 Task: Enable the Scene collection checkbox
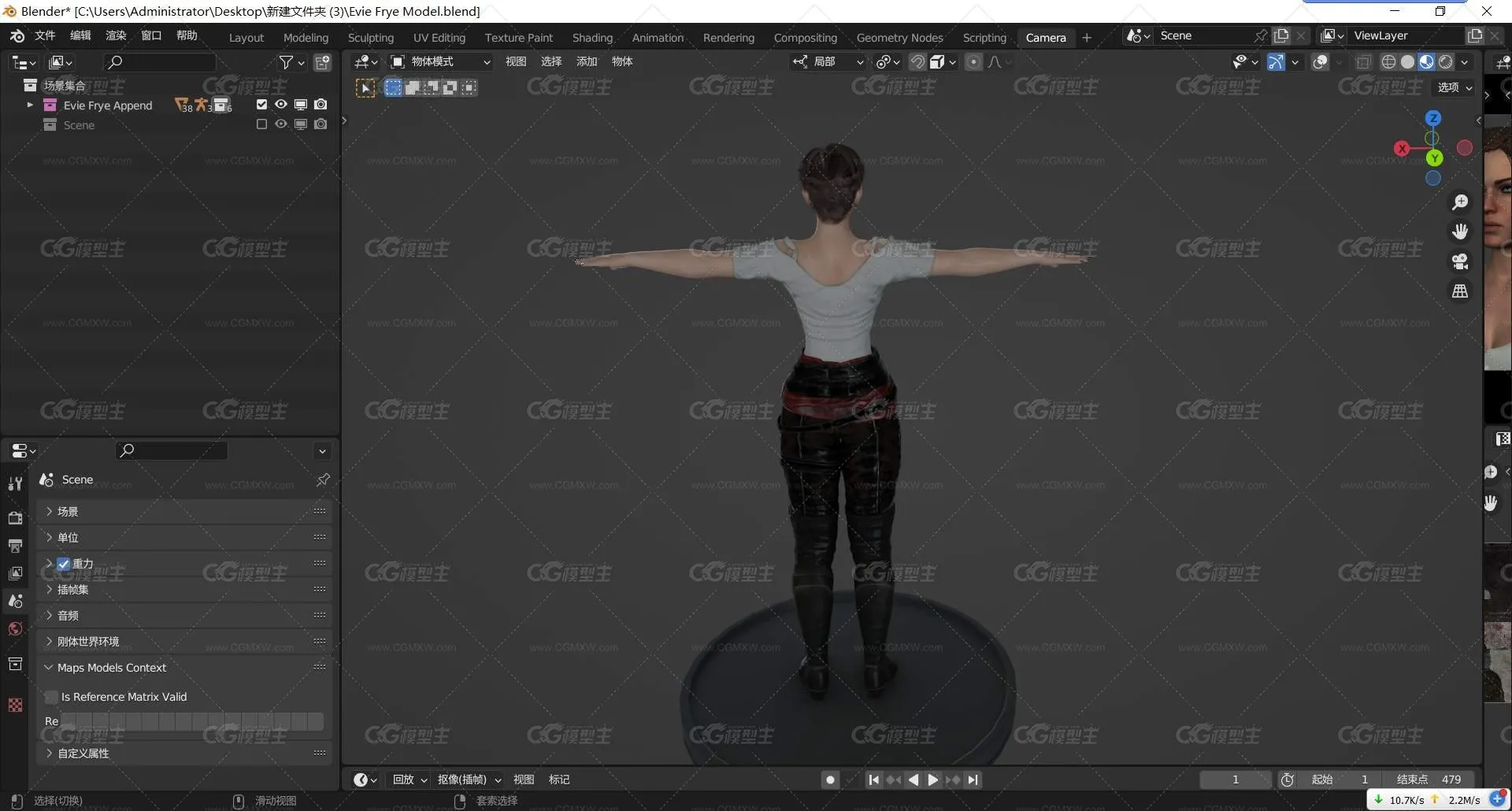261,124
